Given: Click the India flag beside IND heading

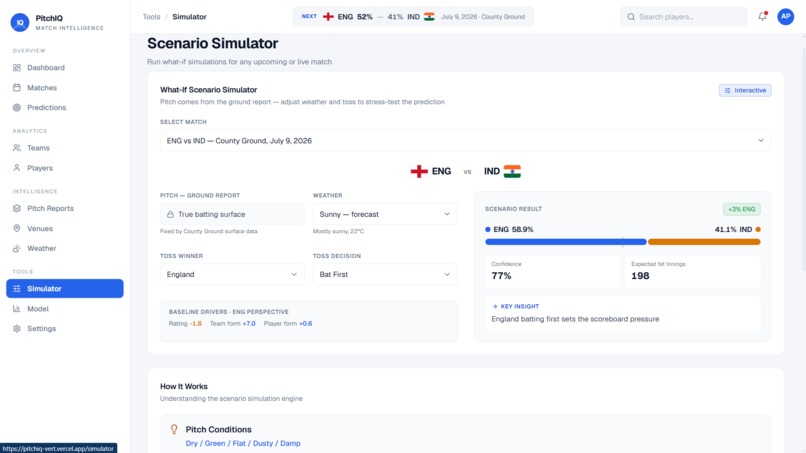Looking at the screenshot, I should tap(512, 171).
